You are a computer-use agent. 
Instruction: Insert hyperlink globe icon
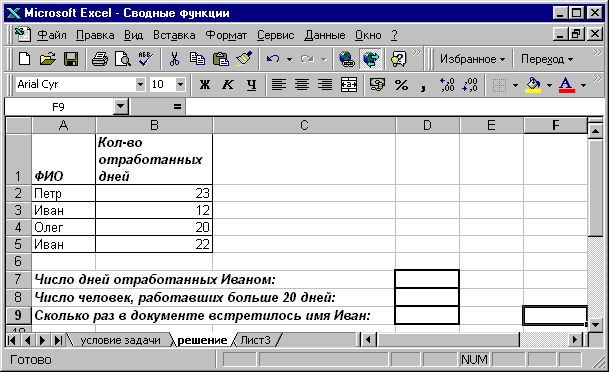click(x=347, y=59)
